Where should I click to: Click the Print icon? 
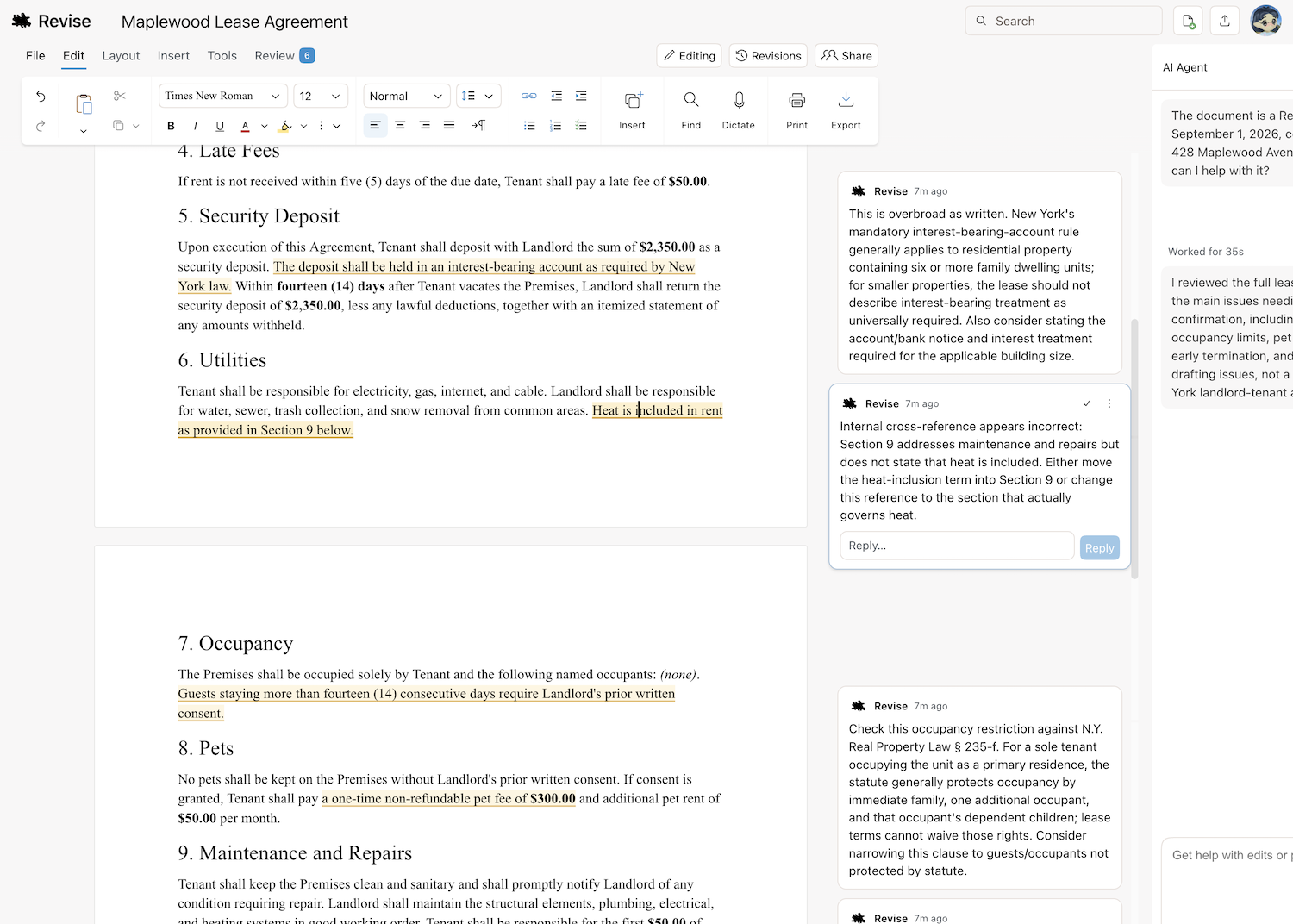(x=797, y=110)
